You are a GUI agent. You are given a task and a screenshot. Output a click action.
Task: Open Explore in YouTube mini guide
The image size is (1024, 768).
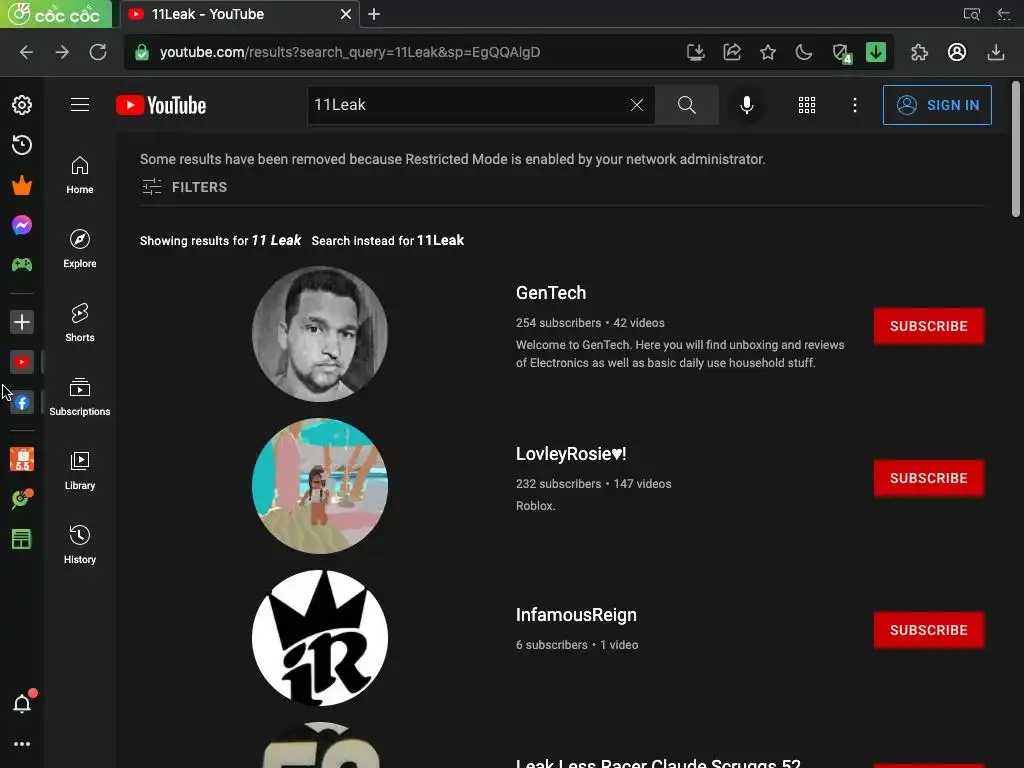point(80,249)
